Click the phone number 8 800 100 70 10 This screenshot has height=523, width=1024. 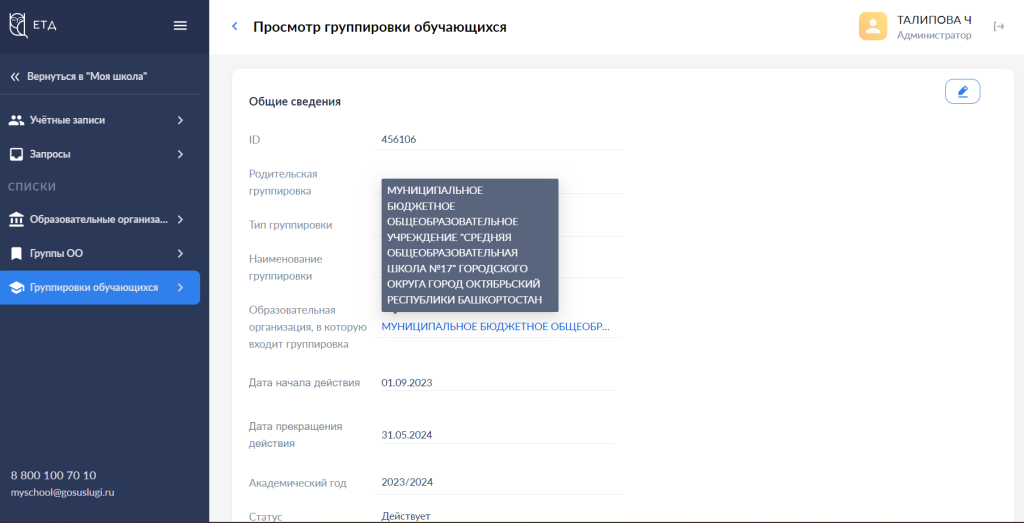[x=54, y=475]
